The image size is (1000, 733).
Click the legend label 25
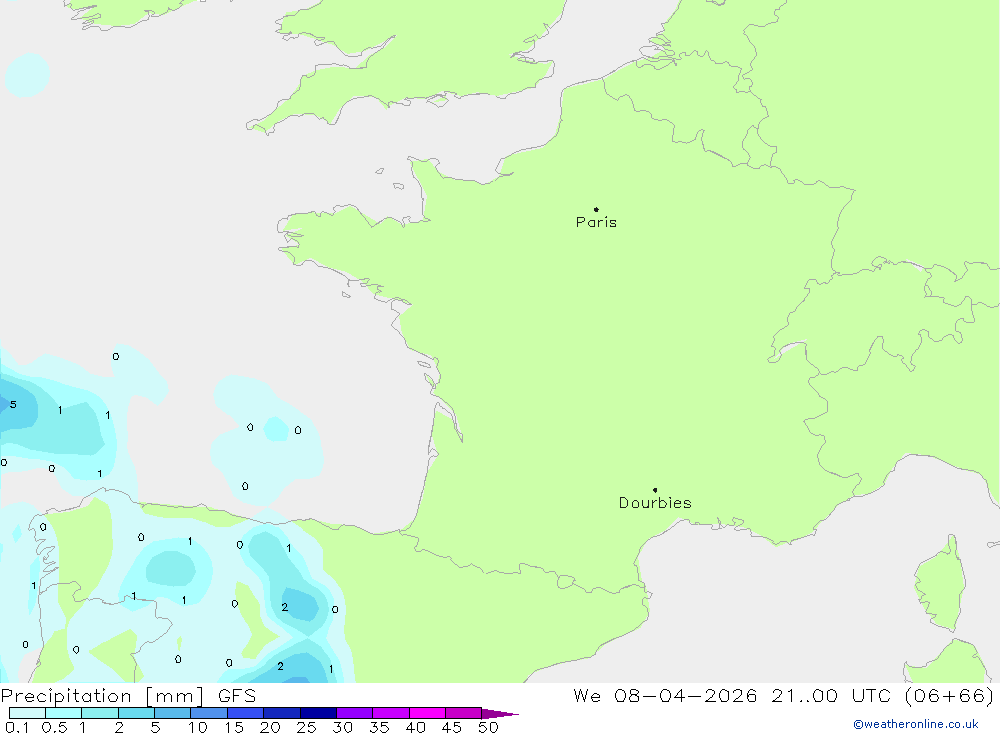(x=306, y=727)
